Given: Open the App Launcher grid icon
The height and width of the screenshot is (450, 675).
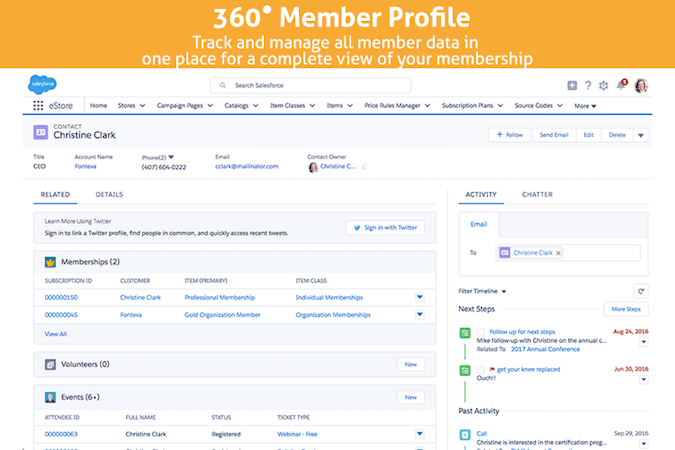Looking at the screenshot, I should (x=40, y=105).
